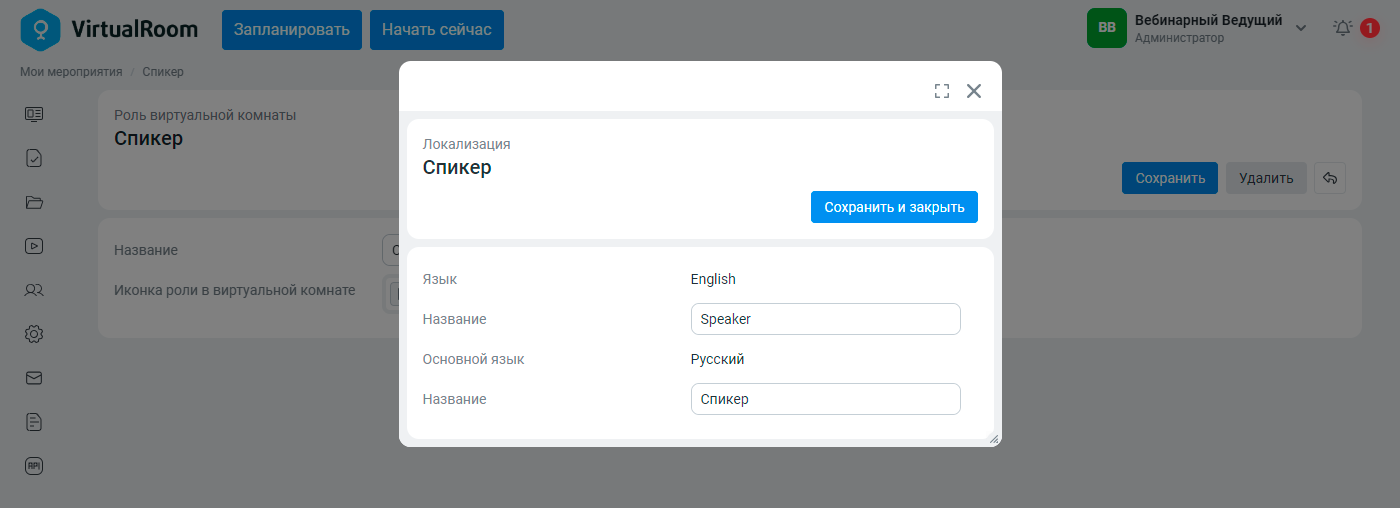Open the notifications bell

[1343, 28]
